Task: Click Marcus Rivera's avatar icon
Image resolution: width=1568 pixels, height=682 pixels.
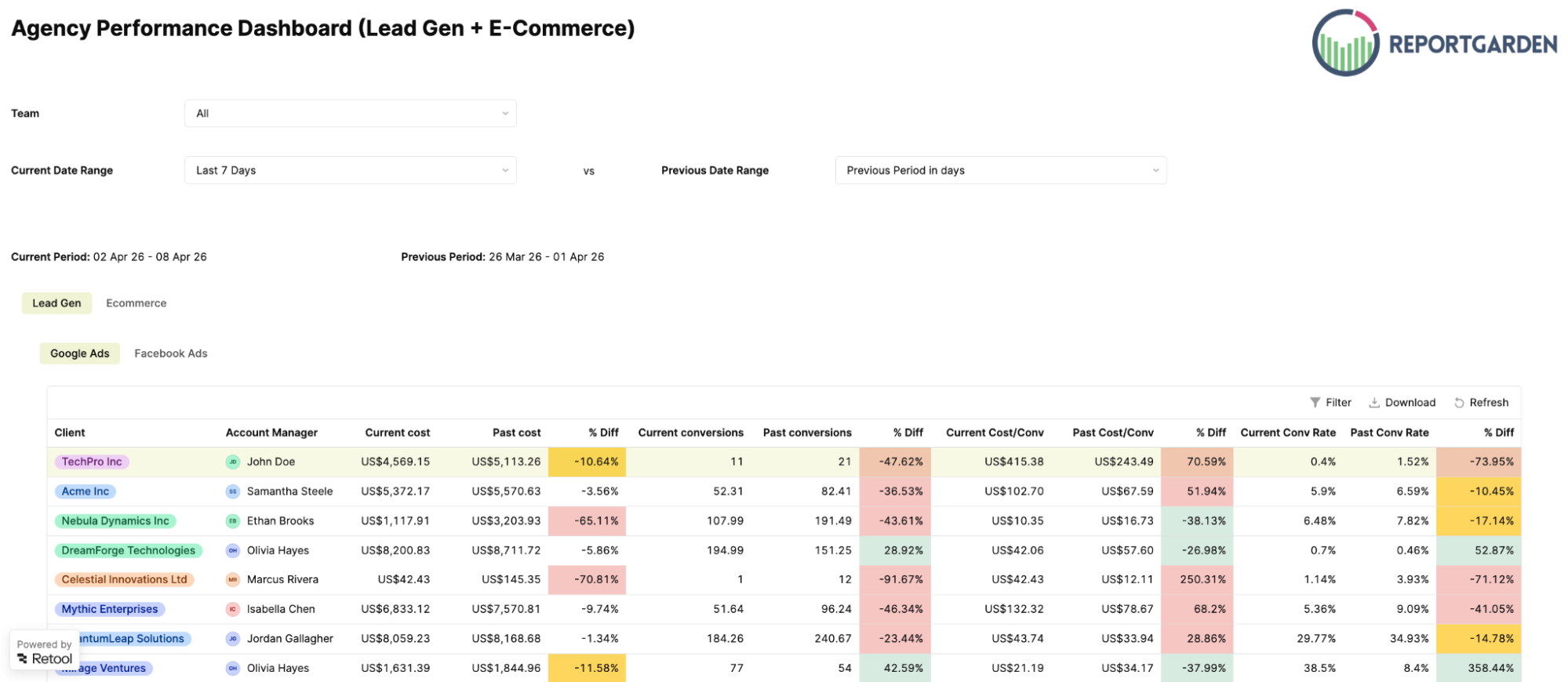Action: tap(233, 579)
